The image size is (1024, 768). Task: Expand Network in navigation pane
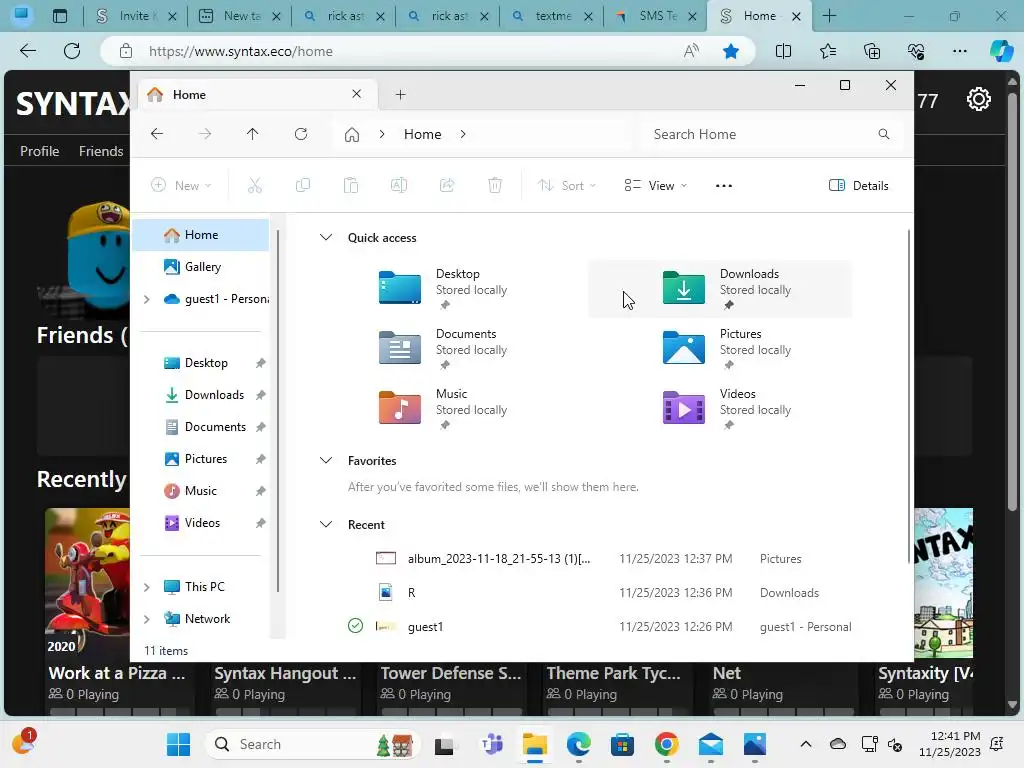pos(147,619)
